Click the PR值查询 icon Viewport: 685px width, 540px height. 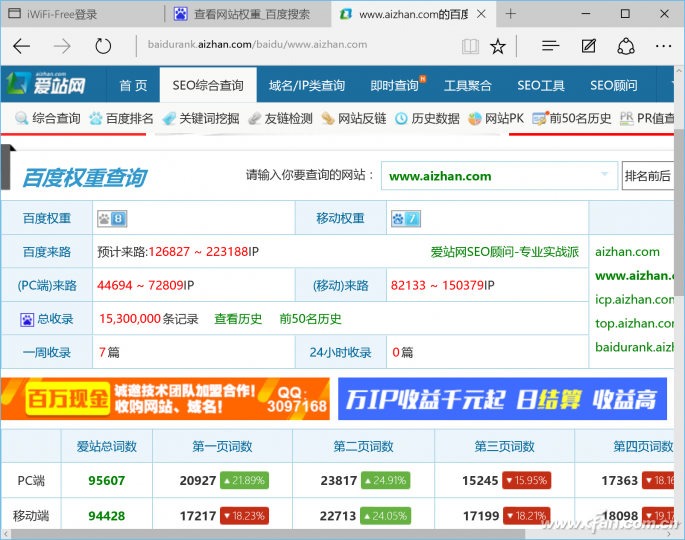click(x=626, y=118)
